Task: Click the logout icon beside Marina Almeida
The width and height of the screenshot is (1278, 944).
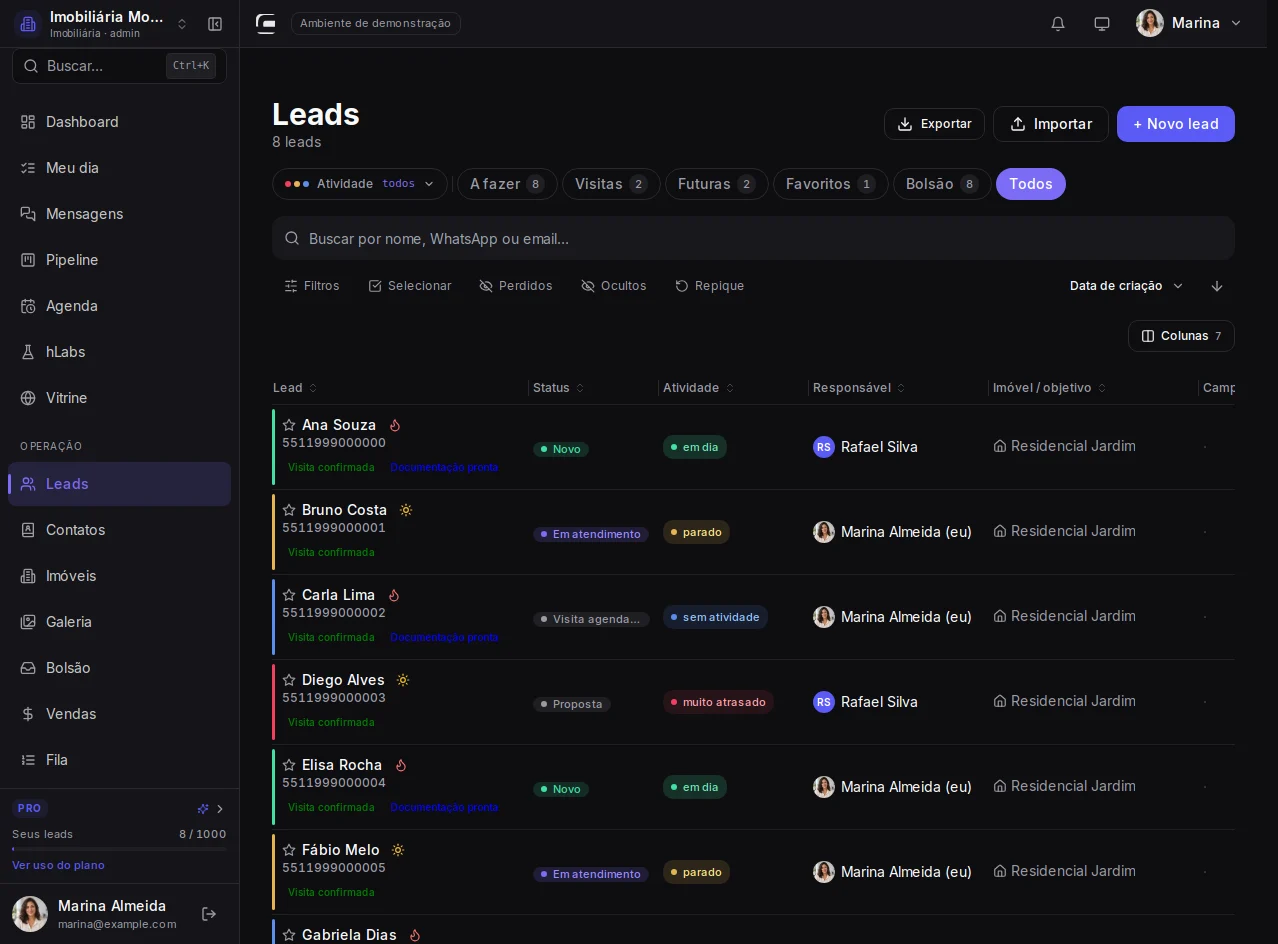Action: tap(209, 914)
